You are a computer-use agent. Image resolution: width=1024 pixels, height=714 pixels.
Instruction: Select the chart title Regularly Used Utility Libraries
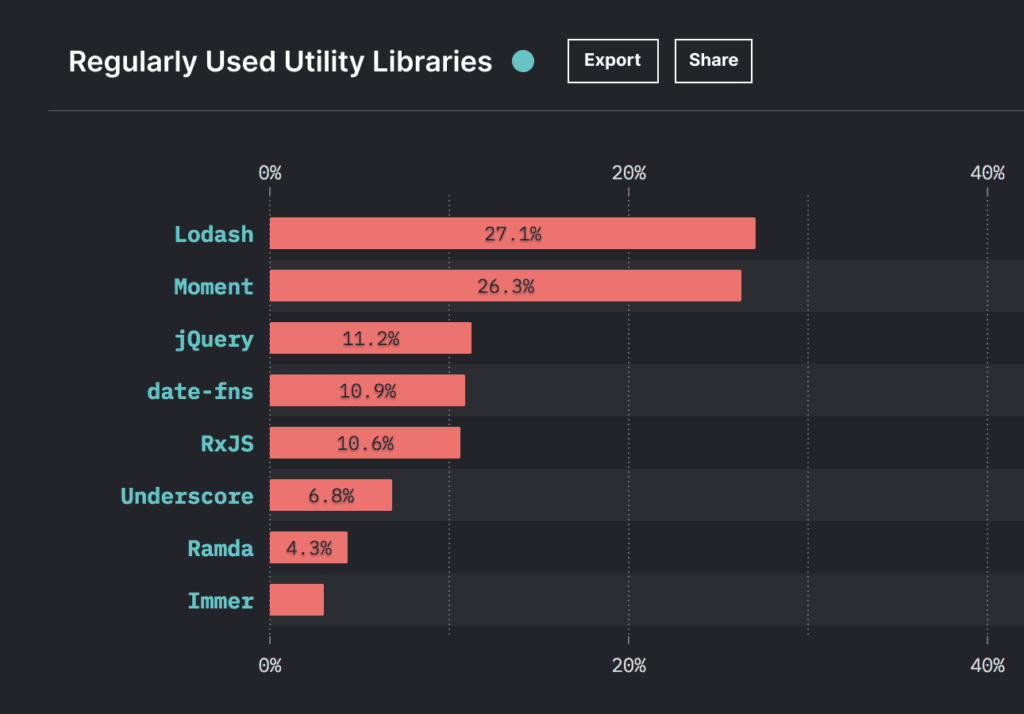280,61
